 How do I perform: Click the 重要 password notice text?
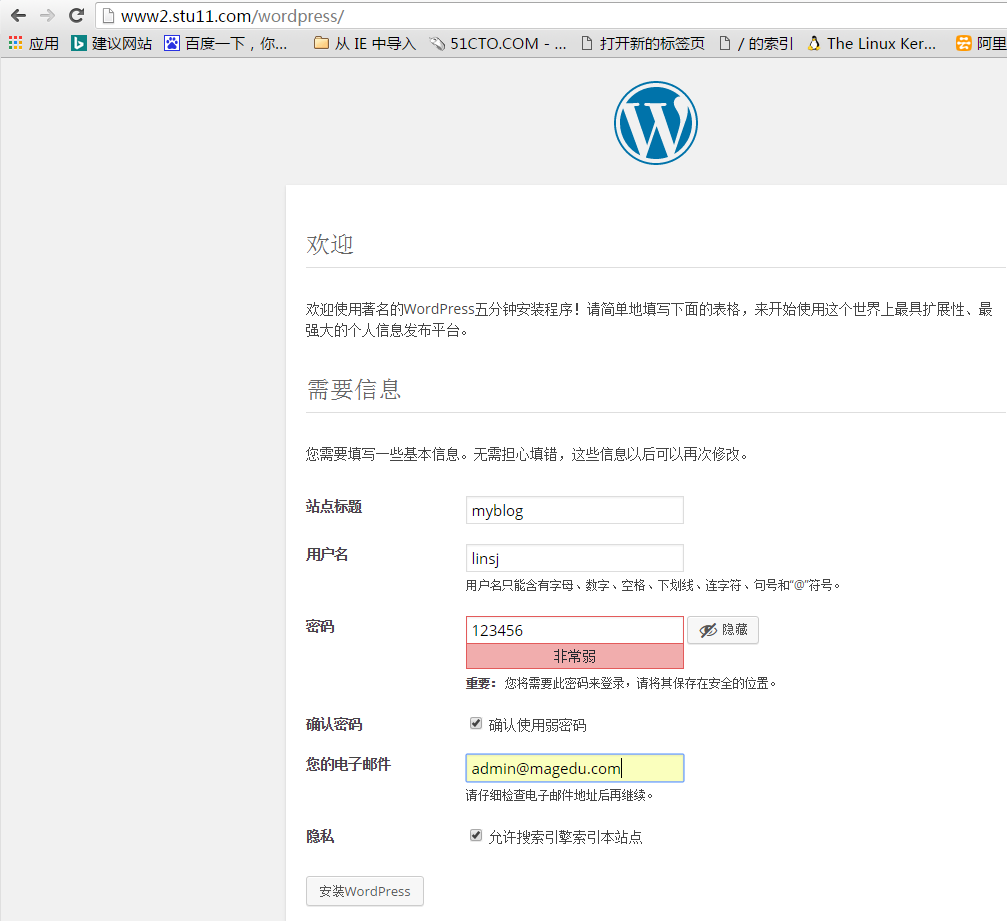tap(621, 683)
